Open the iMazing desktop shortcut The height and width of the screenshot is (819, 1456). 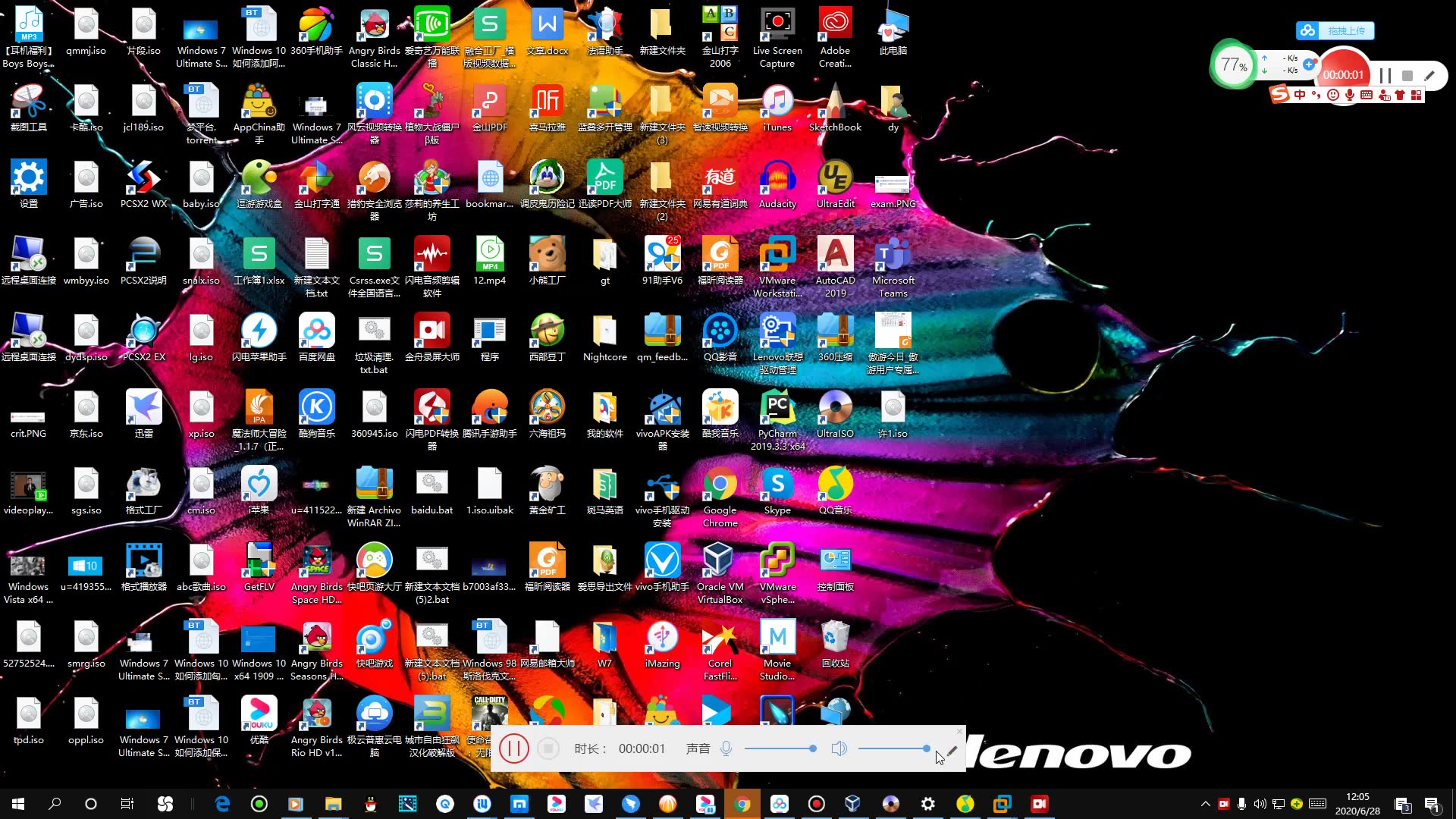tap(662, 645)
